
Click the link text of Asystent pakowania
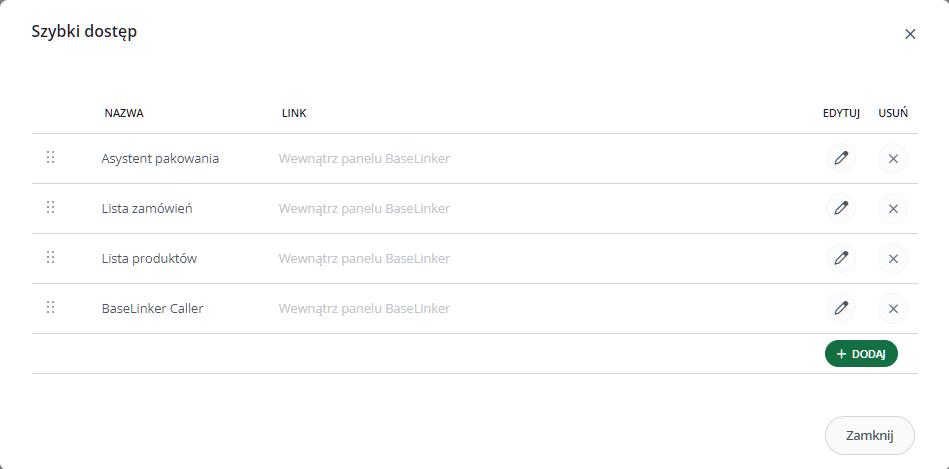(x=364, y=159)
